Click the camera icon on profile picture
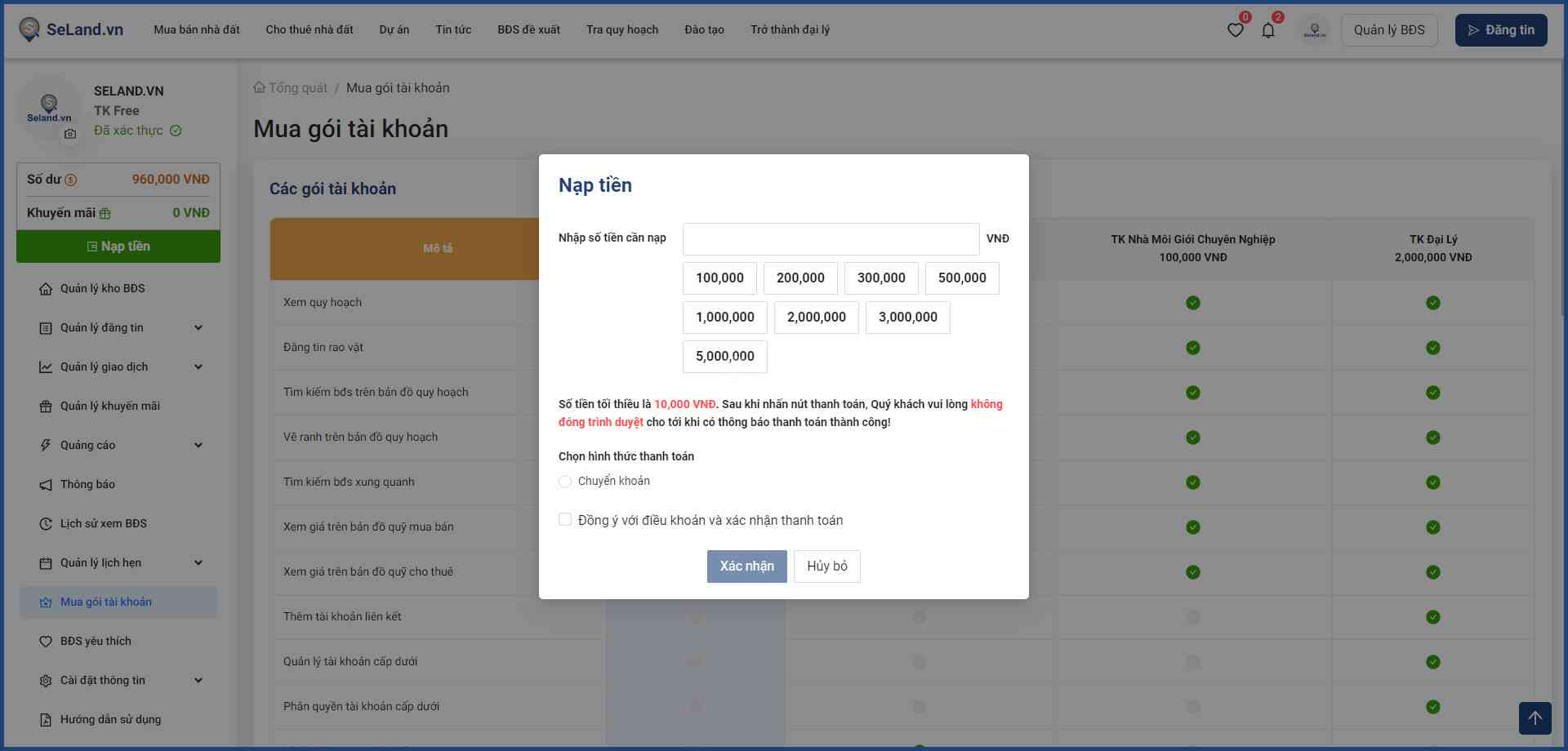Image resolution: width=1568 pixels, height=751 pixels. (70, 134)
